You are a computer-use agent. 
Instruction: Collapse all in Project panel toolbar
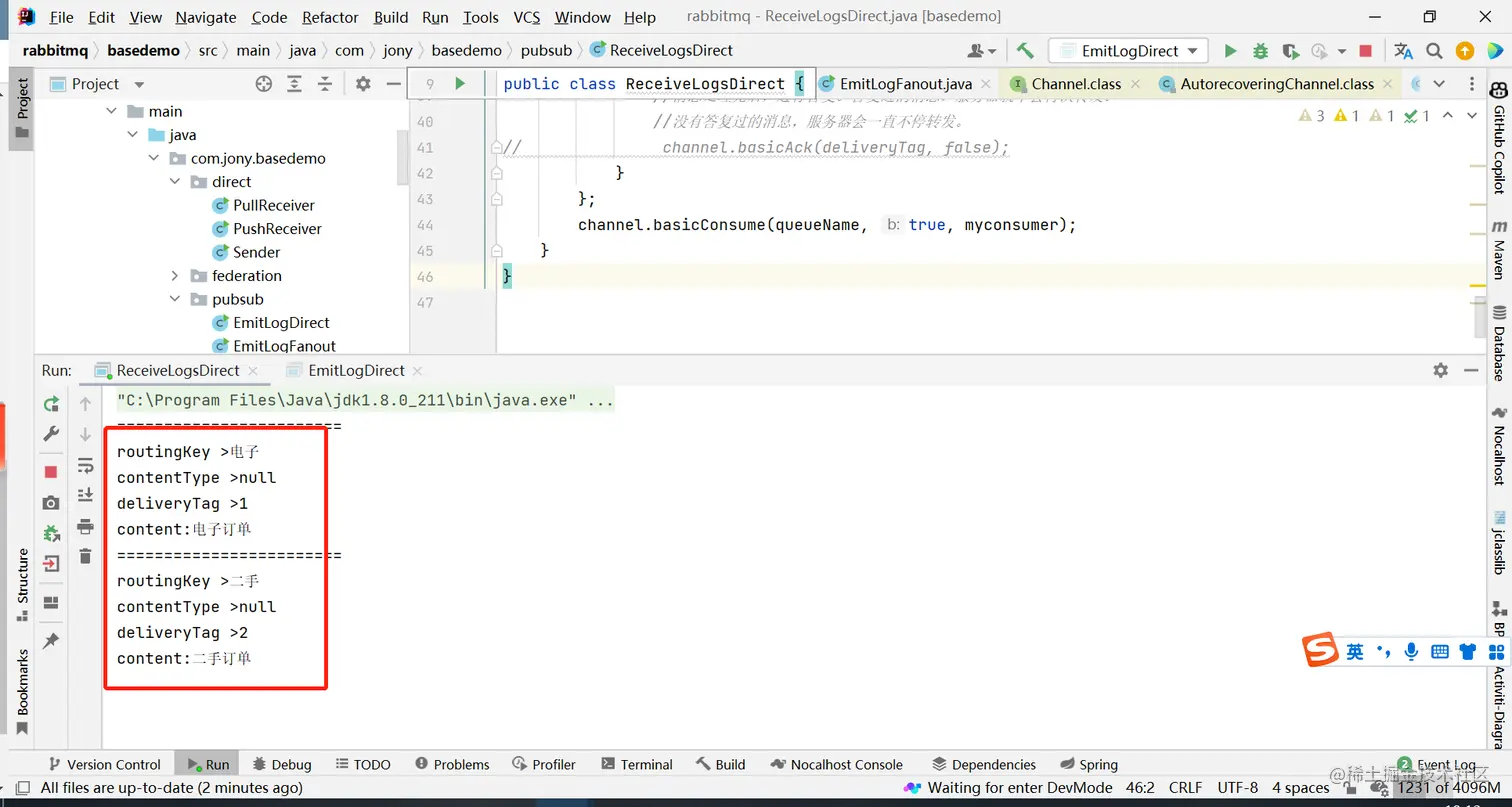324,84
